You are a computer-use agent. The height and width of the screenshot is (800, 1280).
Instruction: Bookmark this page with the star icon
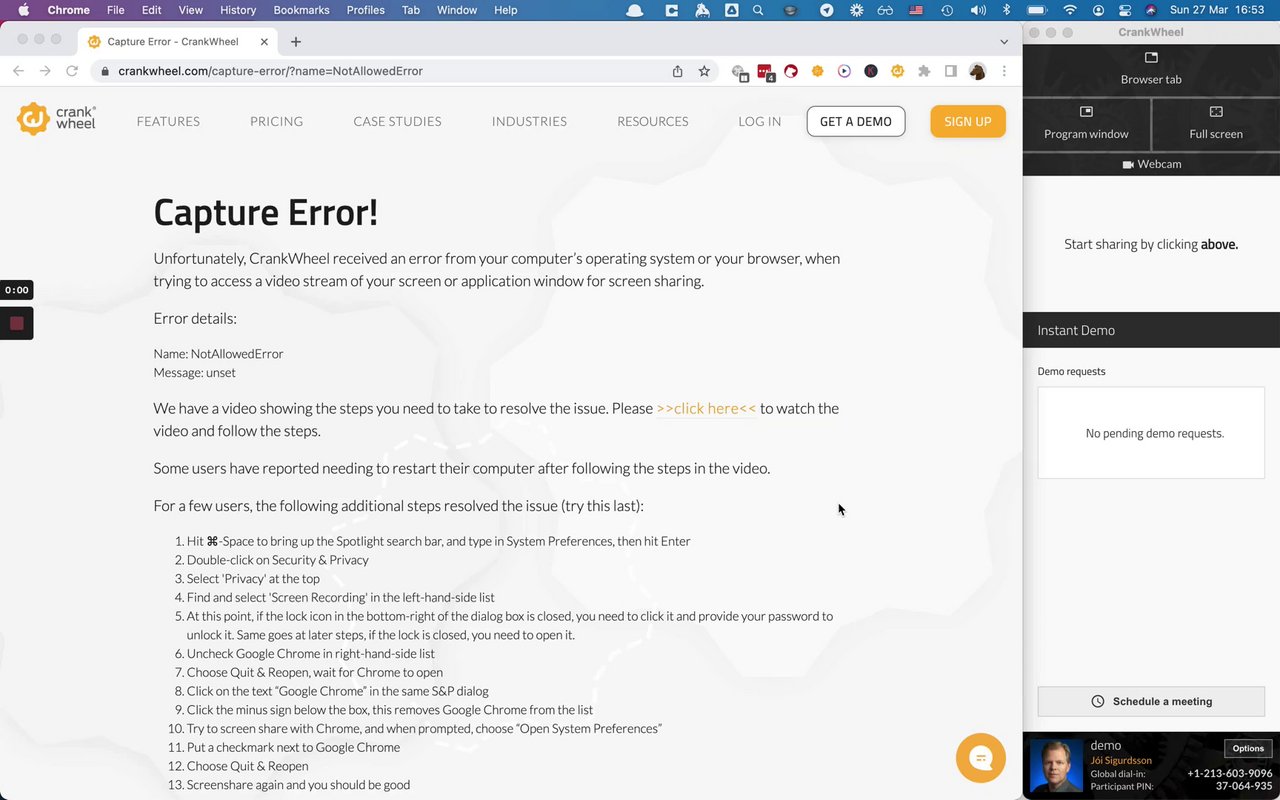tap(704, 71)
